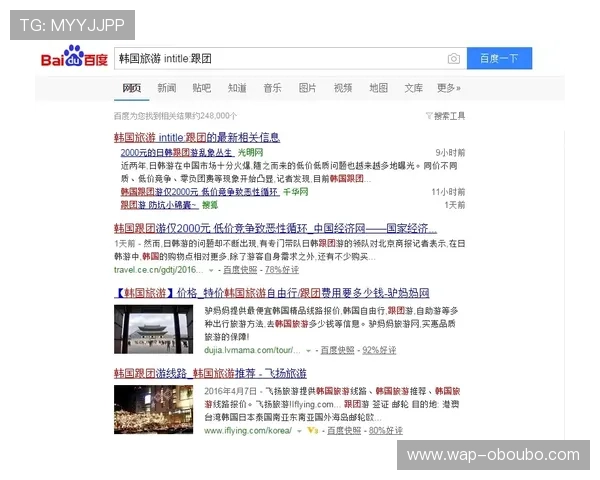The height and width of the screenshot is (480, 600).
Task: Click the search tools filter icon
Action: [429, 116]
